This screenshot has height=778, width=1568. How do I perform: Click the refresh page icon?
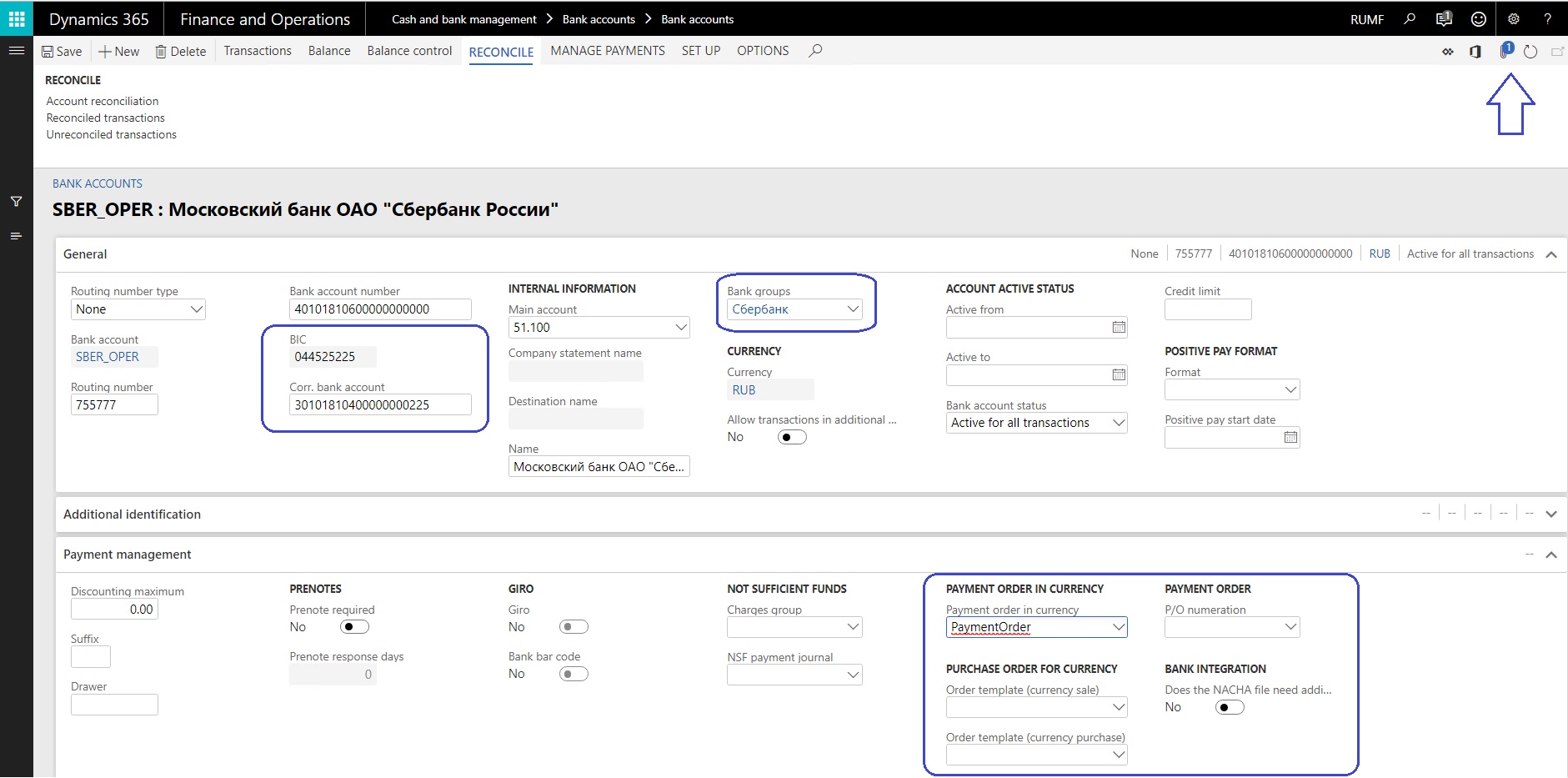coord(1530,52)
